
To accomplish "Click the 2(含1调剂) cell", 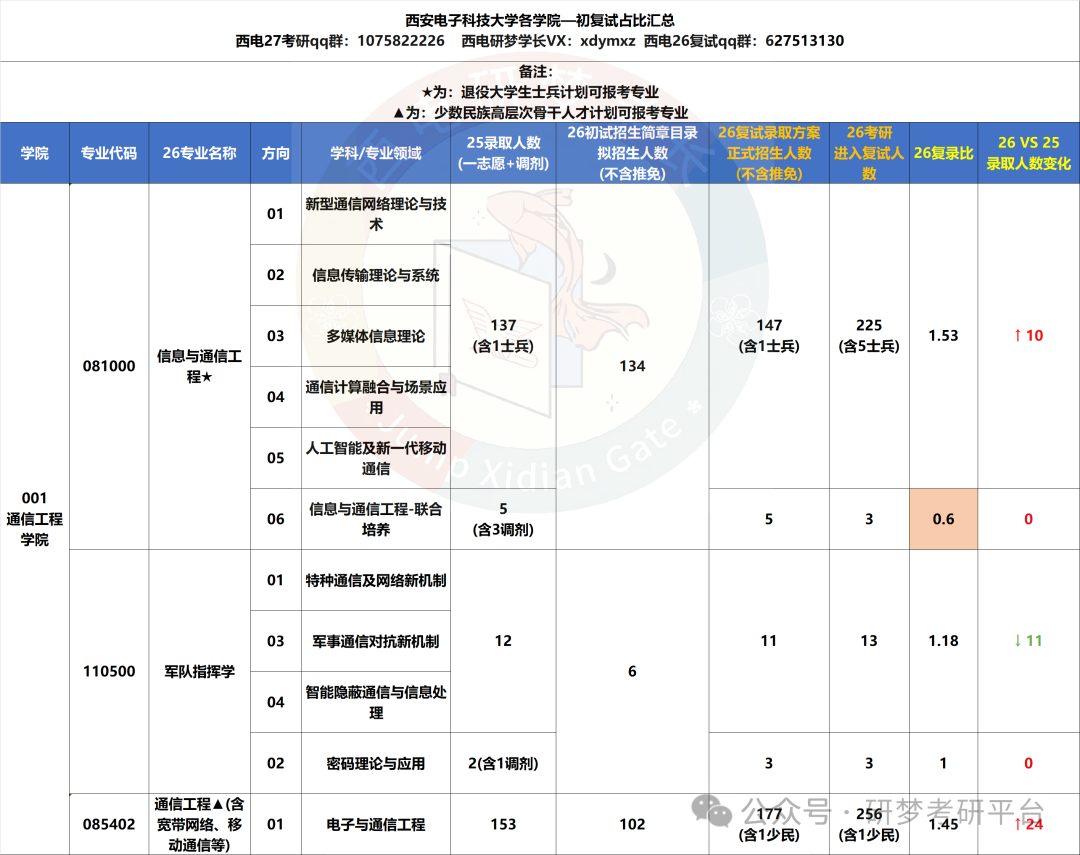I will (x=503, y=763).
